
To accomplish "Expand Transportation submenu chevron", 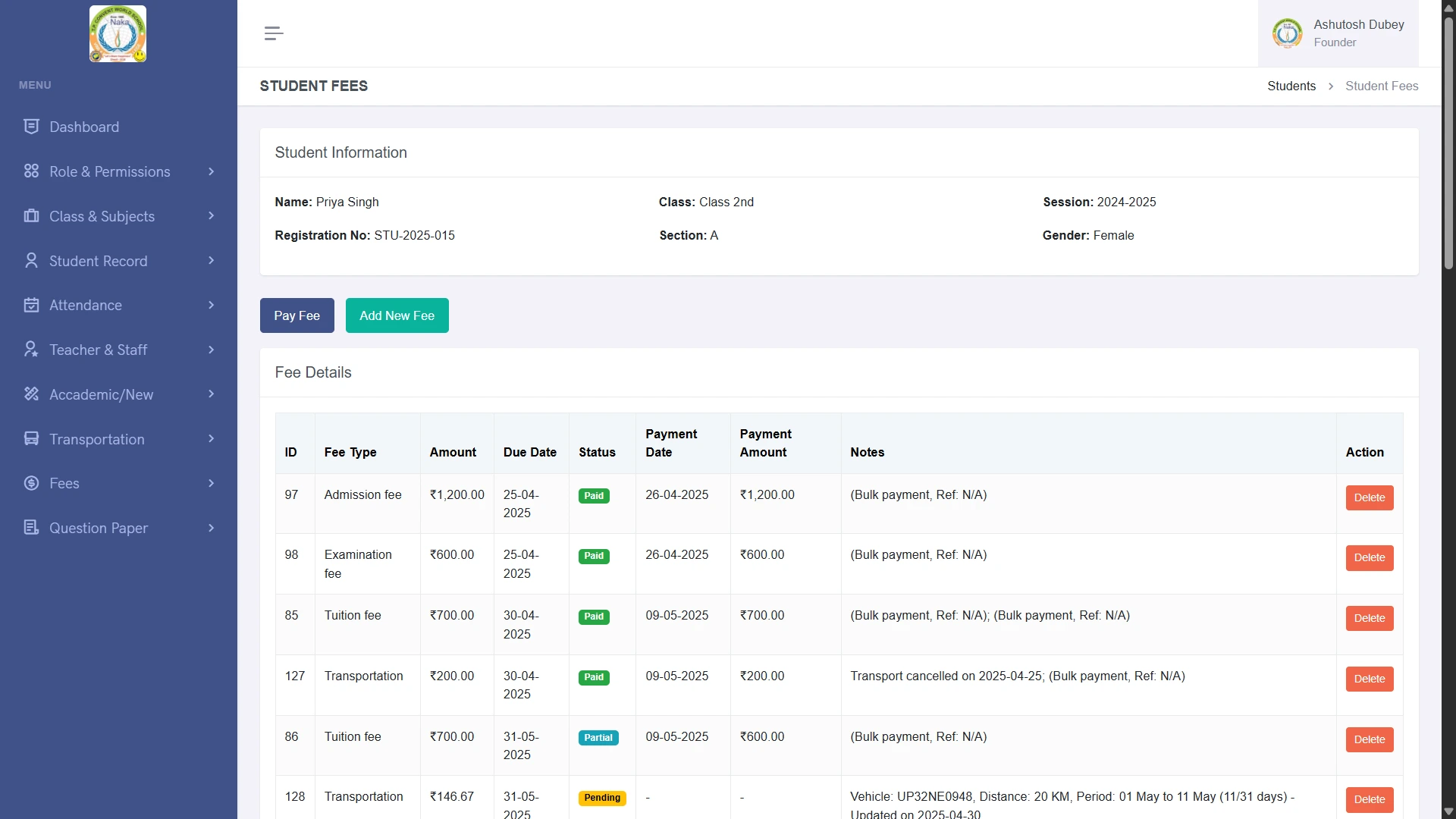I will pos(211,439).
